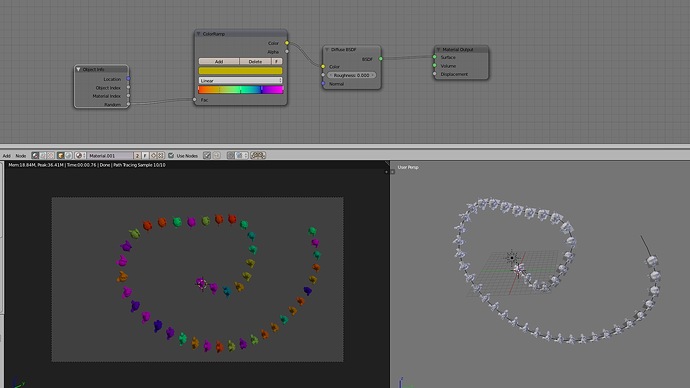Collapse the Material Output node

[438, 49]
